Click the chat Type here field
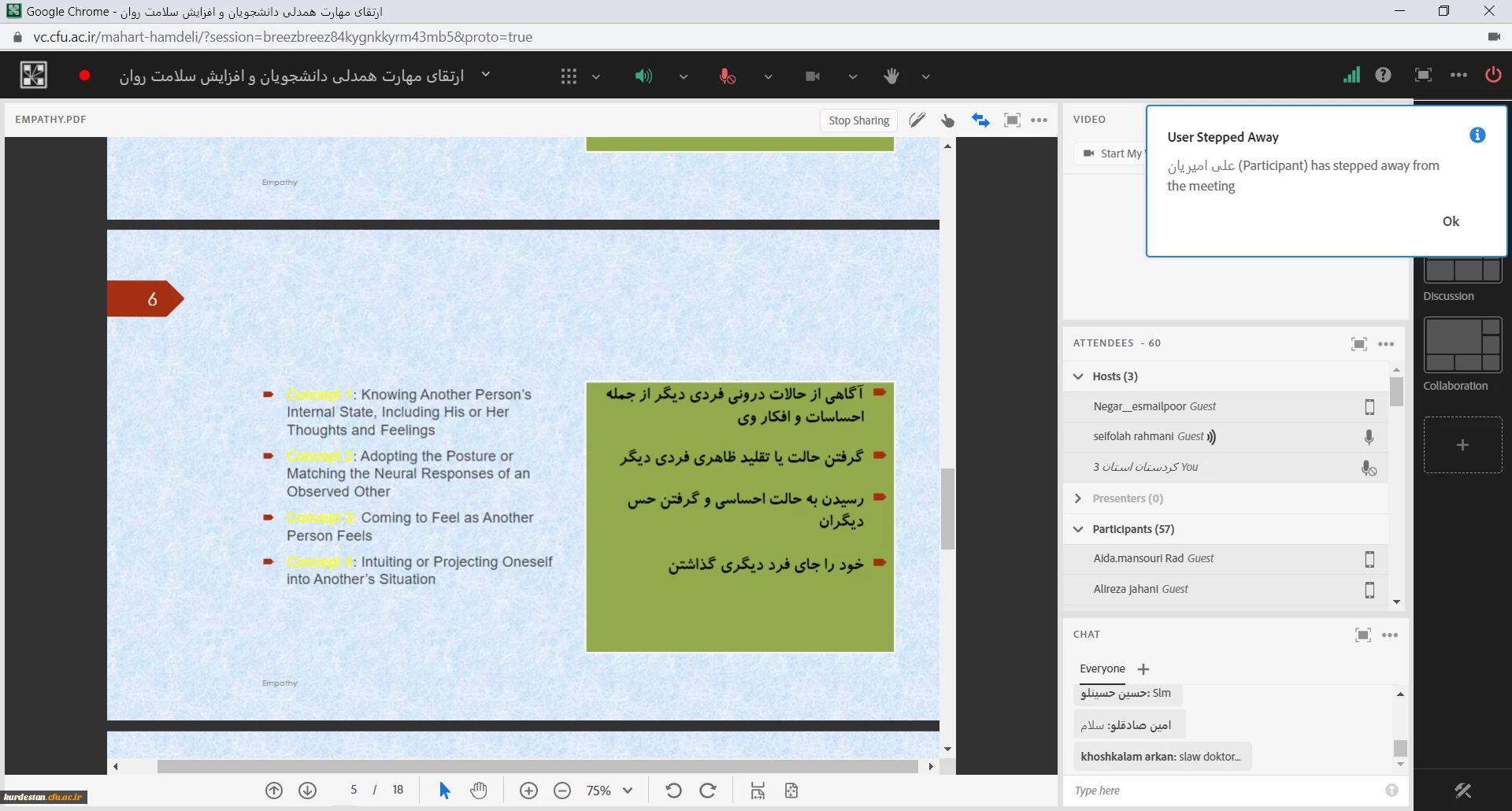The image size is (1512, 811). point(1225,791)
